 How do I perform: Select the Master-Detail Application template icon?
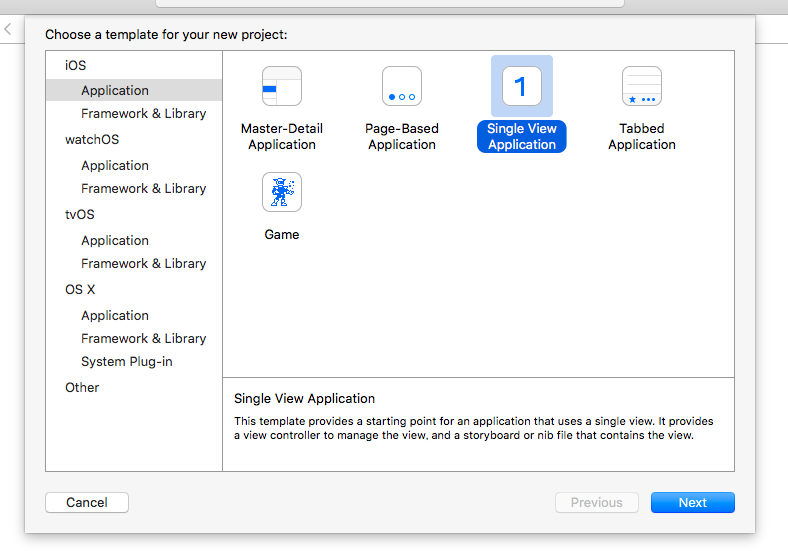tap(281, 86)
